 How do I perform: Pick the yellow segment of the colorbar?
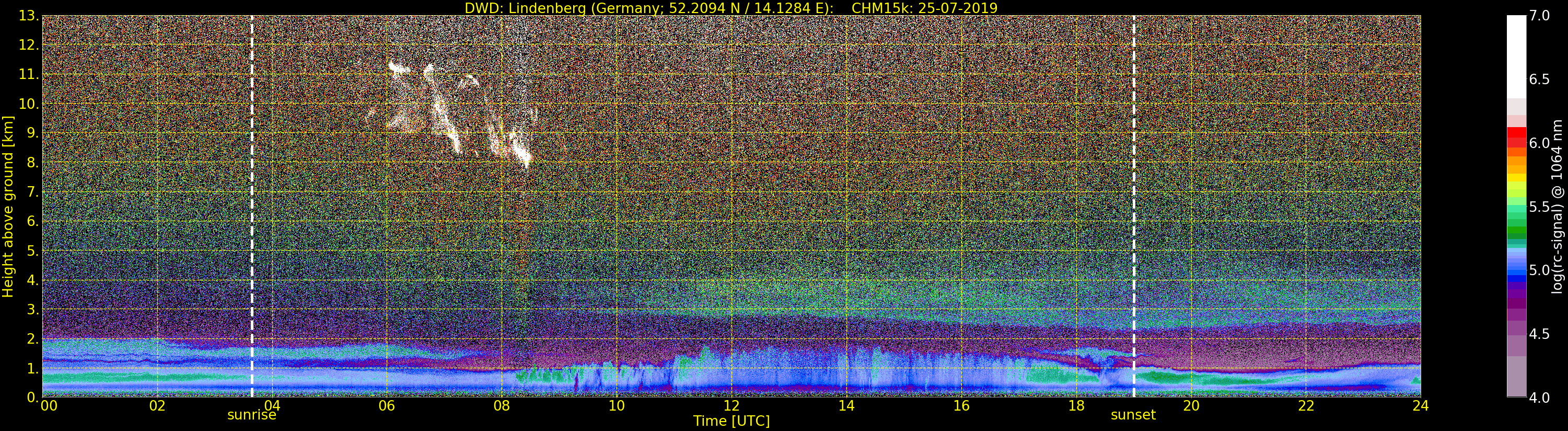click(x=1516, y=178)
